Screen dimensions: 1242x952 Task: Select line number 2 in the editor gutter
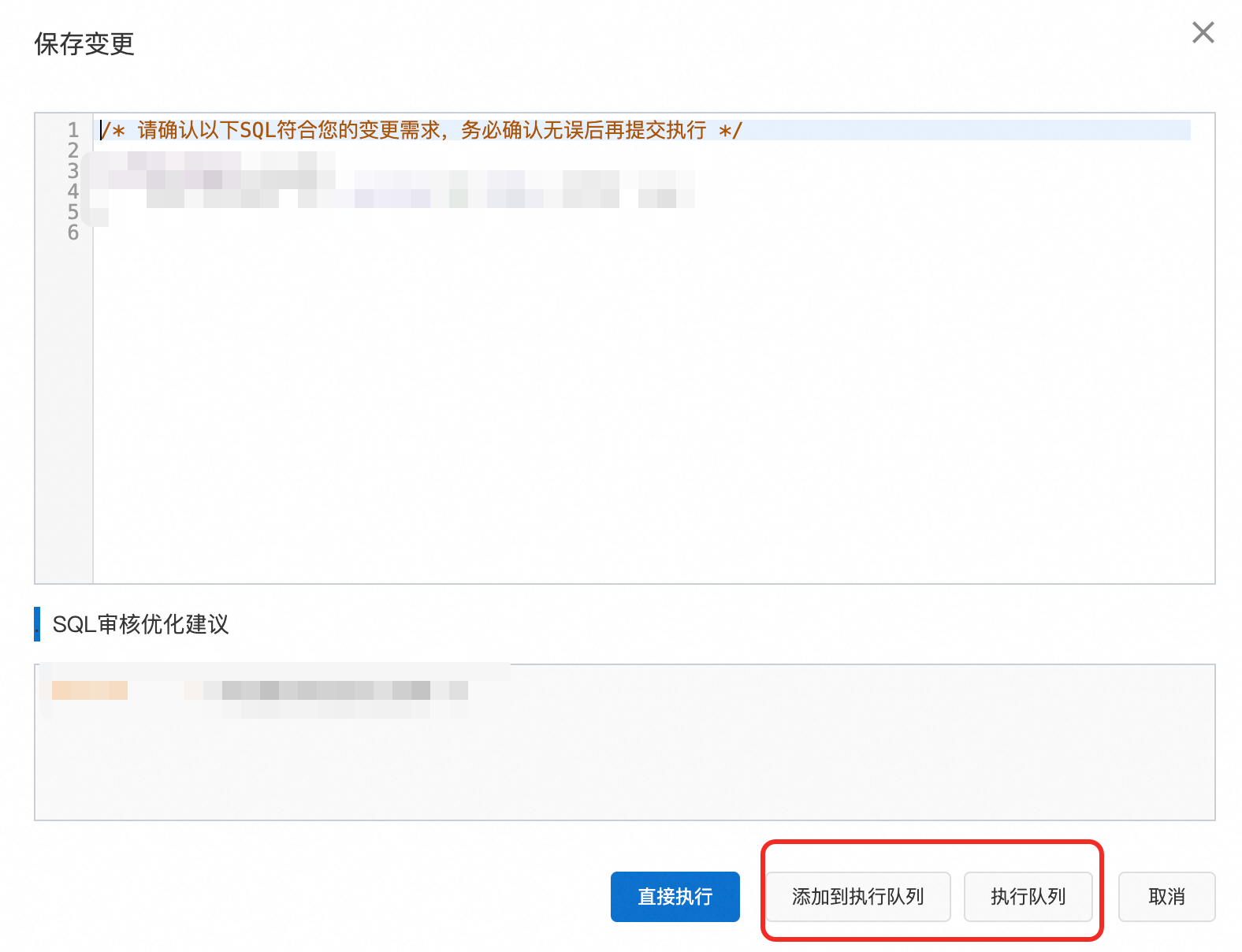73,151
